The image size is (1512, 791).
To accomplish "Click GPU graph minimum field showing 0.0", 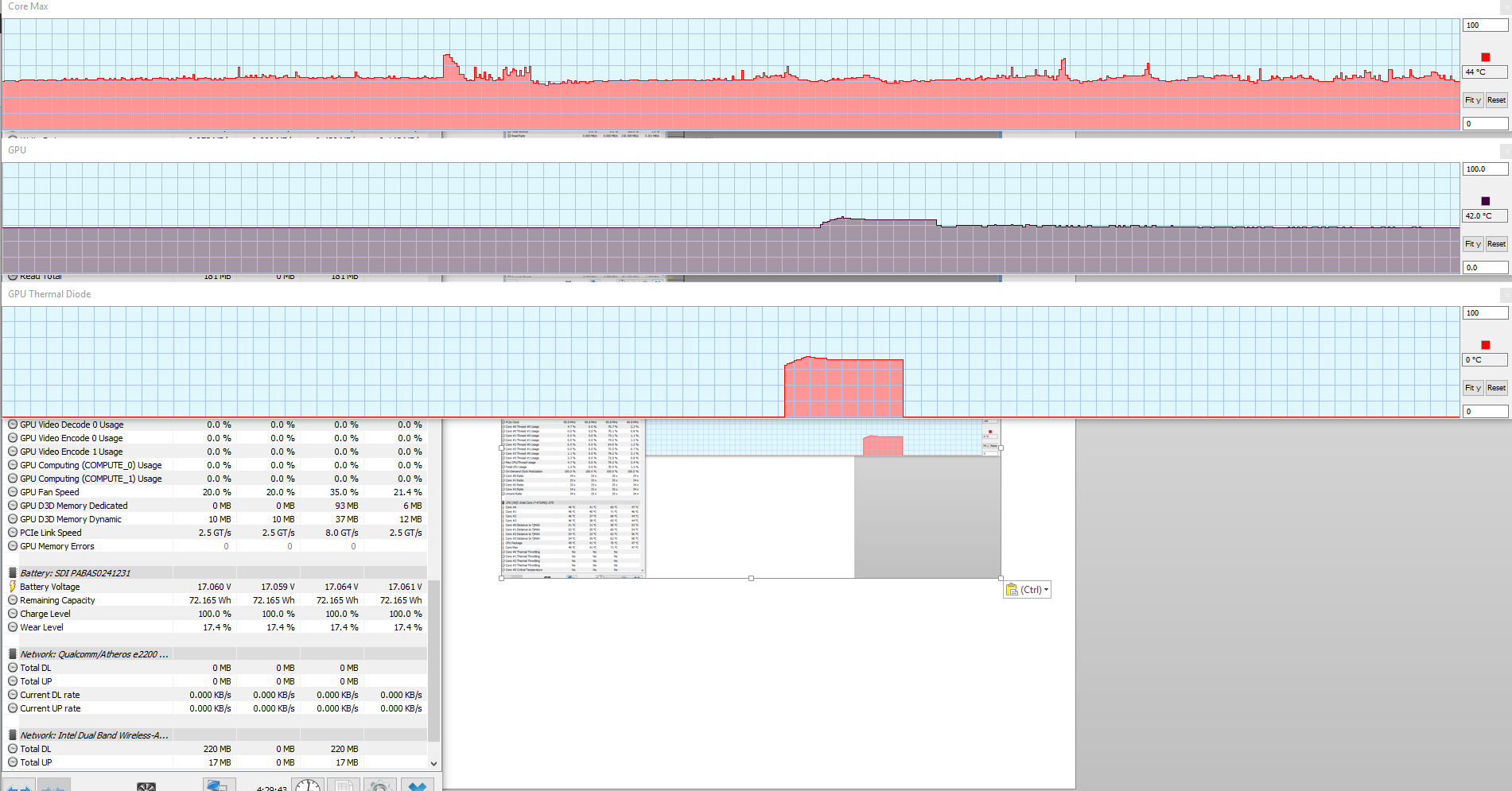I will [1485, 268].
